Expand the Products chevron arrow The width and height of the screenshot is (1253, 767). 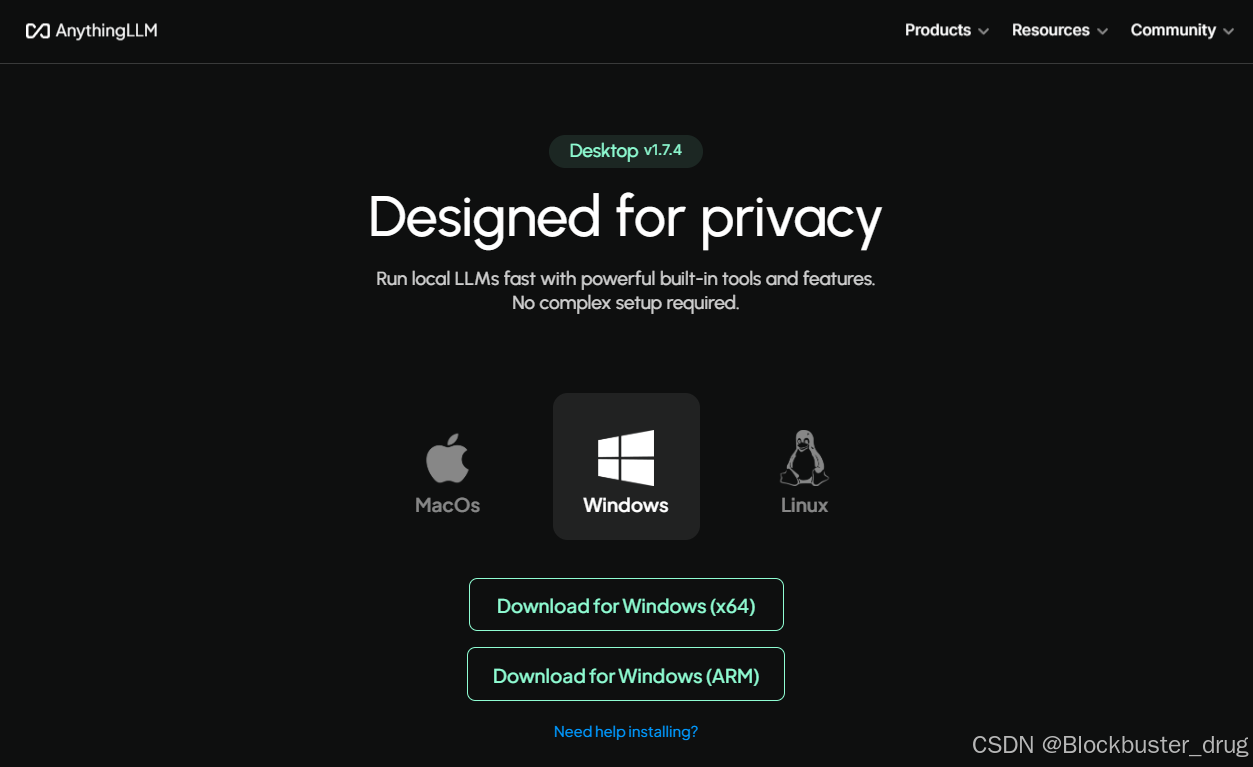(984, 32)
